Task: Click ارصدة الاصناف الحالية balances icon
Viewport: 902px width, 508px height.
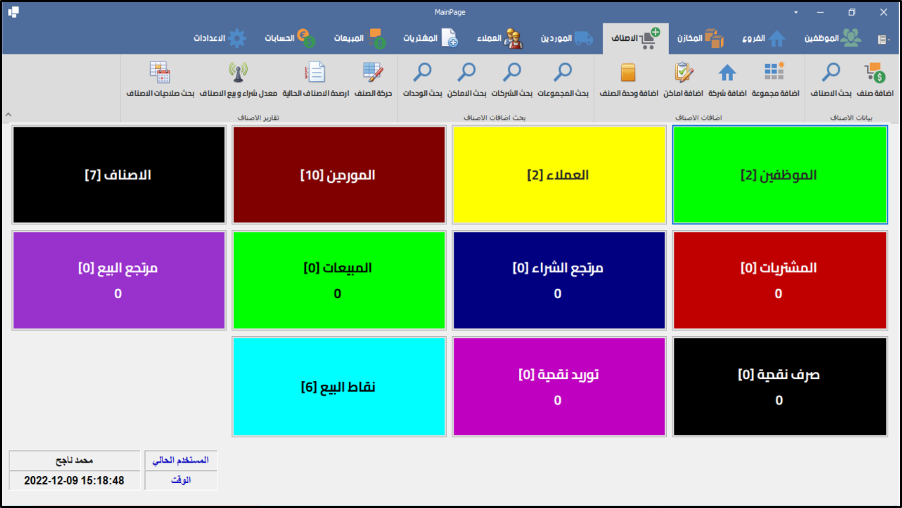Action: pyautogui.click(x=315, y=73)
